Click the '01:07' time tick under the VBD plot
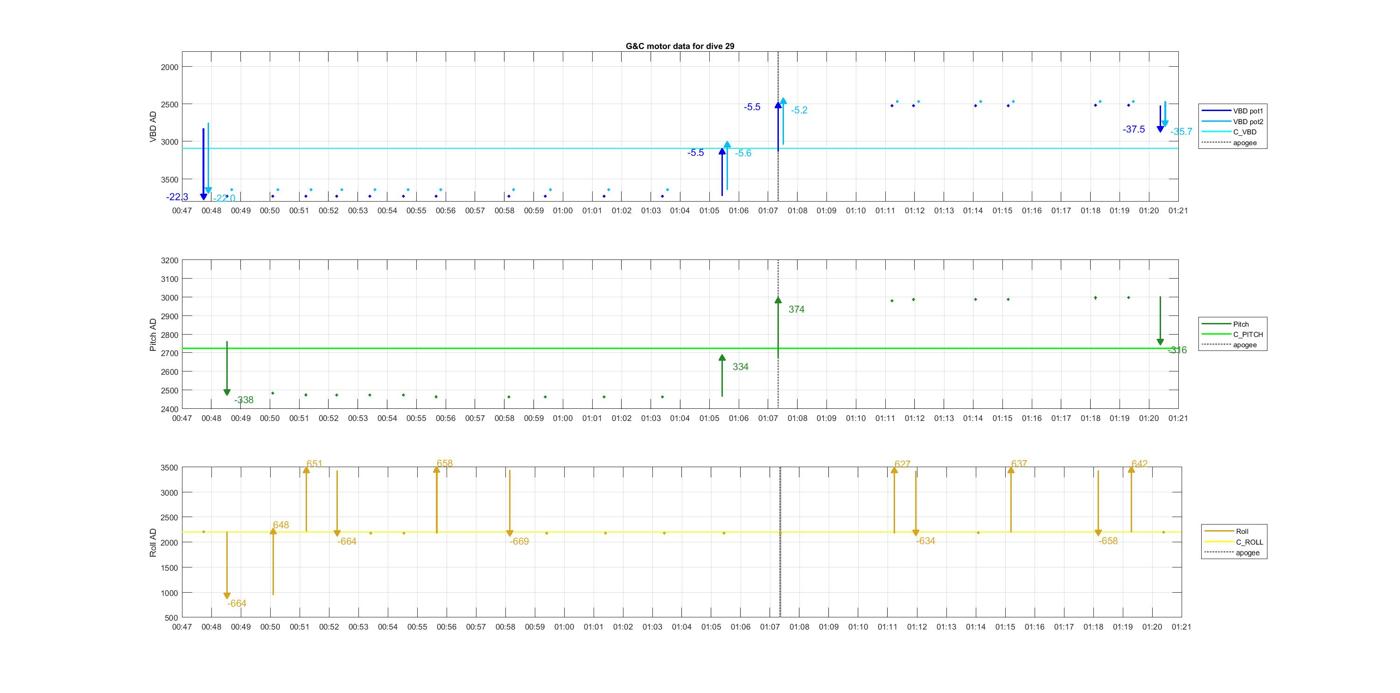The width and height of the screenshot is (1400, 693). pyautogui.click(x=768, y=211)
